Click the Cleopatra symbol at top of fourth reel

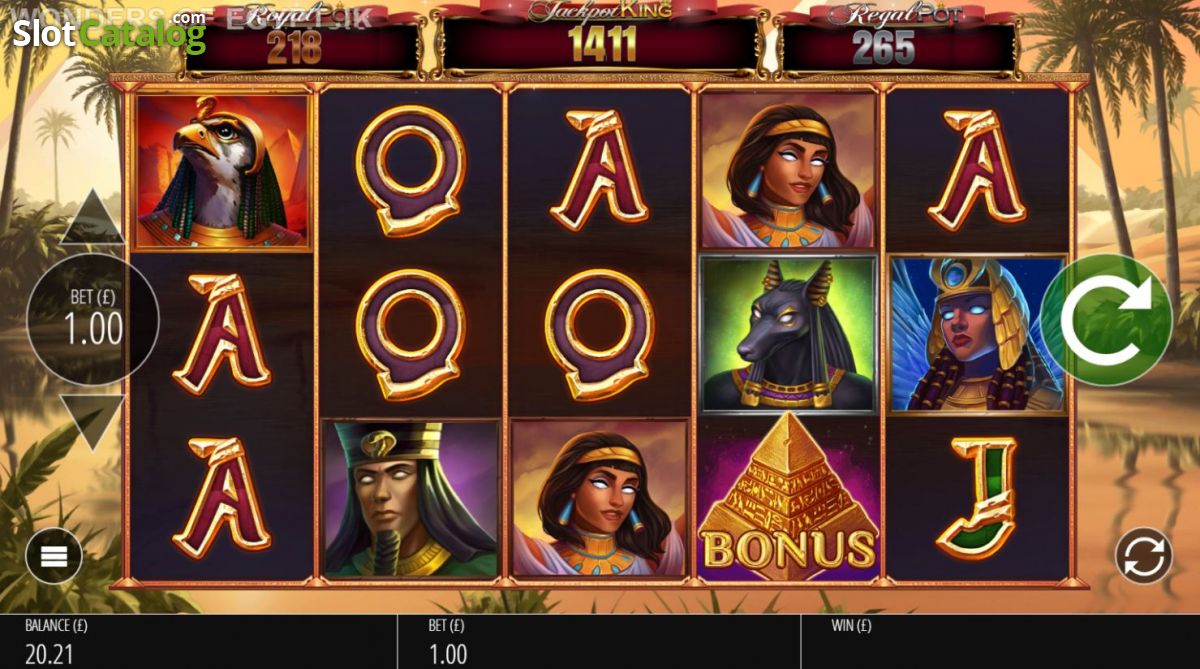click(788, 171)
